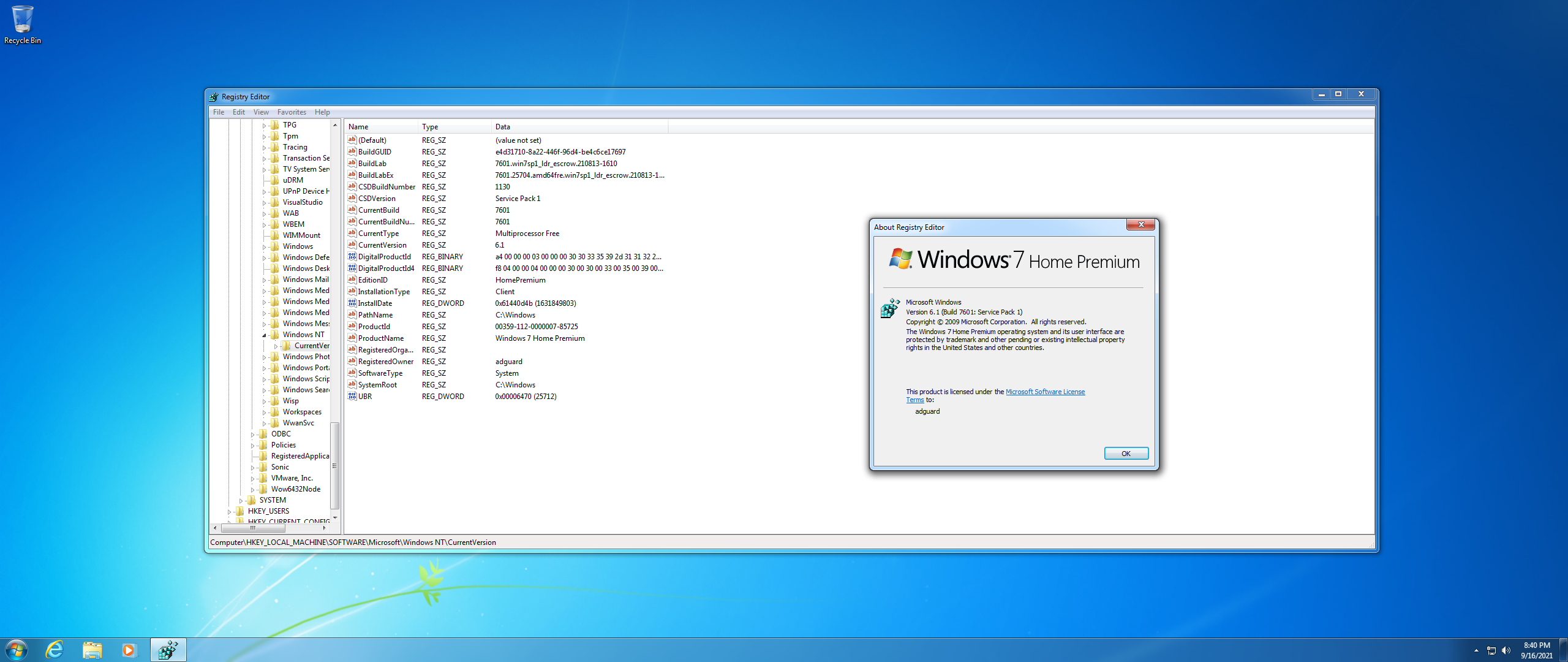The image size is (1568, 662).
Task: Click the ODBC folder icon
Action: pyautogui.click(x=263, y=434)
